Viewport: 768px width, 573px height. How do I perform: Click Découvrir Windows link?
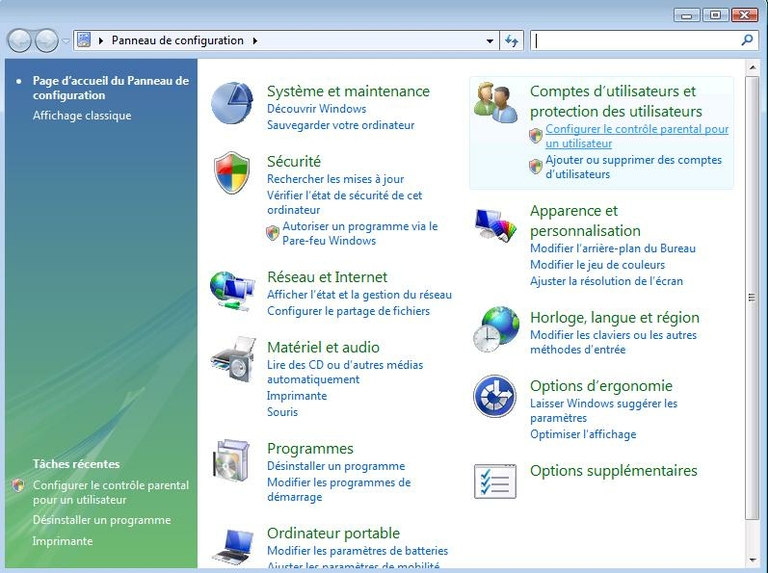pos(316,109)
